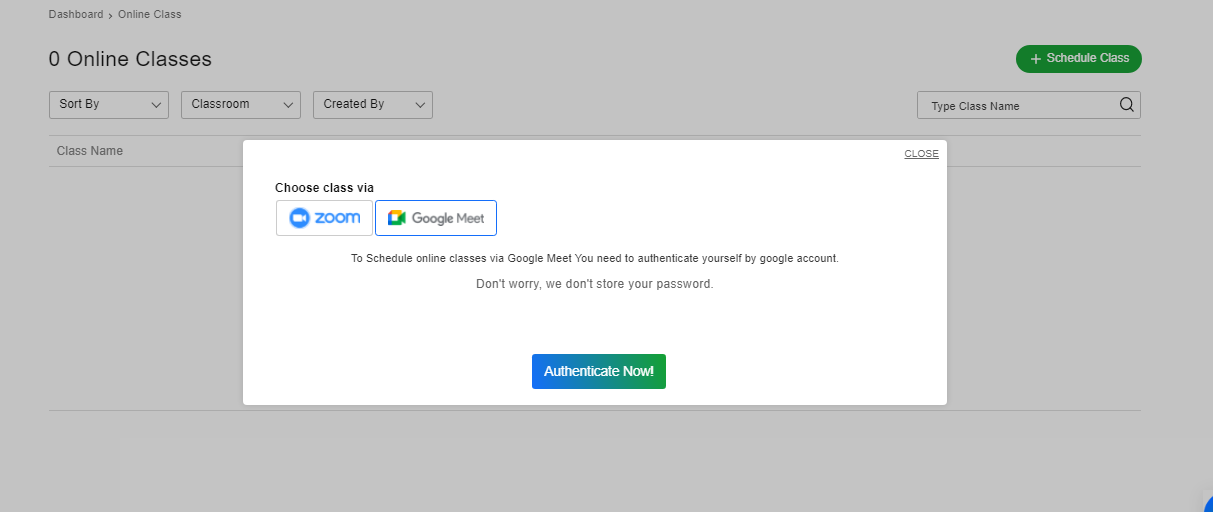The image size is (1213, 512).
Task: Go to Dashboard breadcrumb link
Action: point(76,15)
